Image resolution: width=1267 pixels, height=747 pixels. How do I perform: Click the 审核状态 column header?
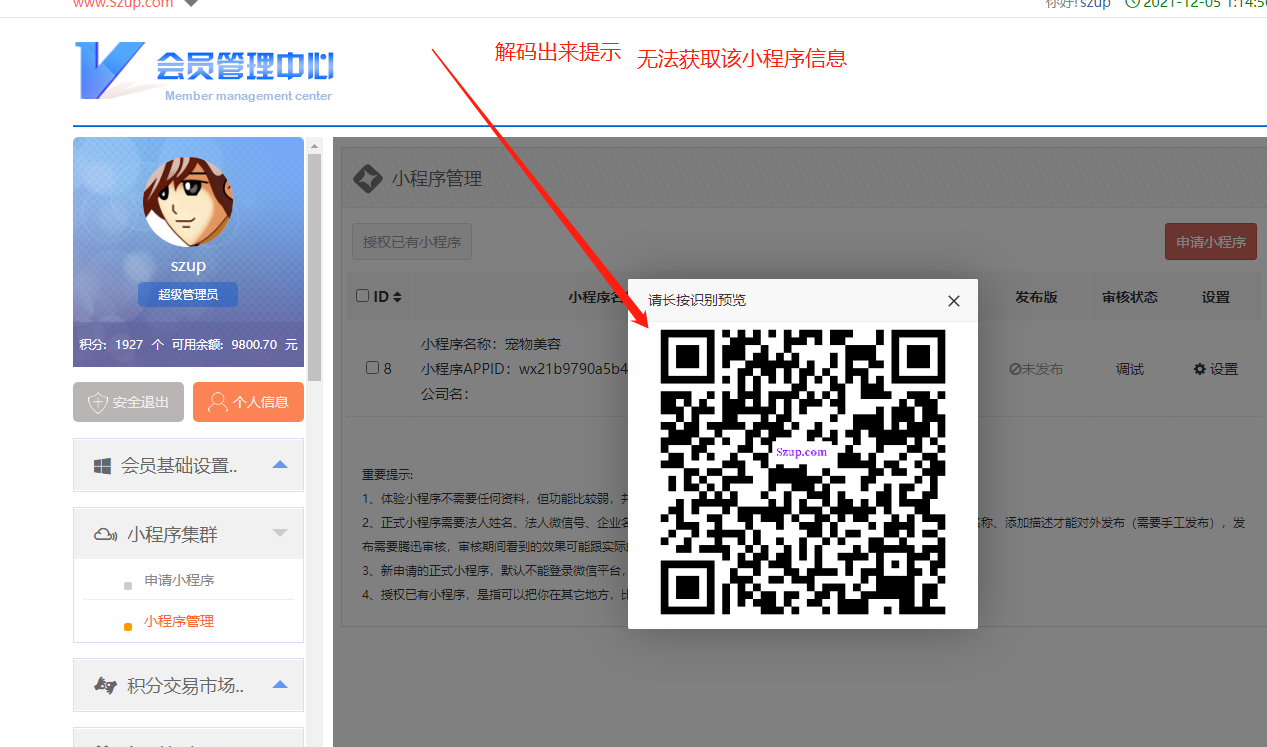tap(1130, 297)
